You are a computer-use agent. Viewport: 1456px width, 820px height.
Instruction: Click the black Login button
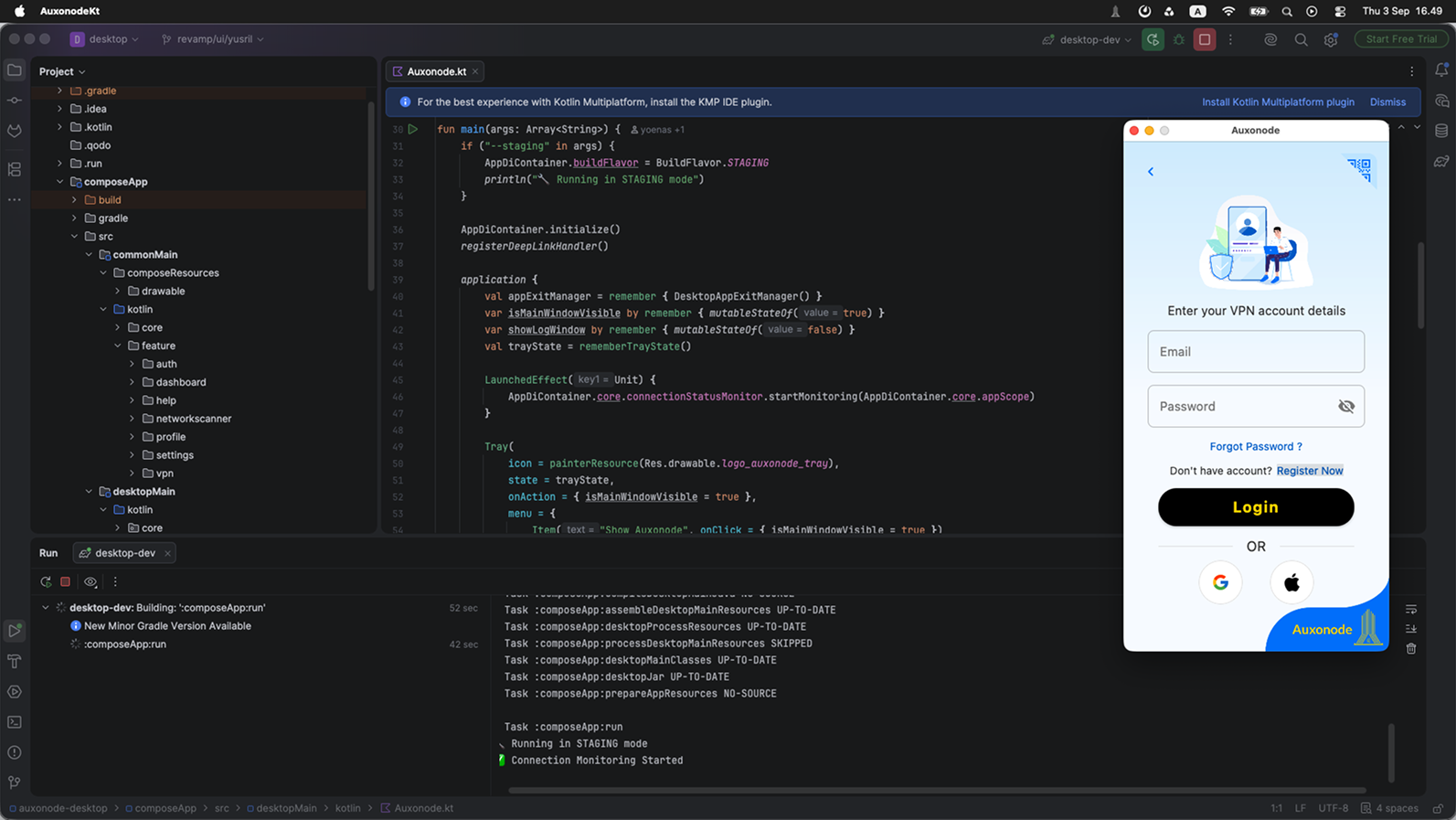point(1256,507)
